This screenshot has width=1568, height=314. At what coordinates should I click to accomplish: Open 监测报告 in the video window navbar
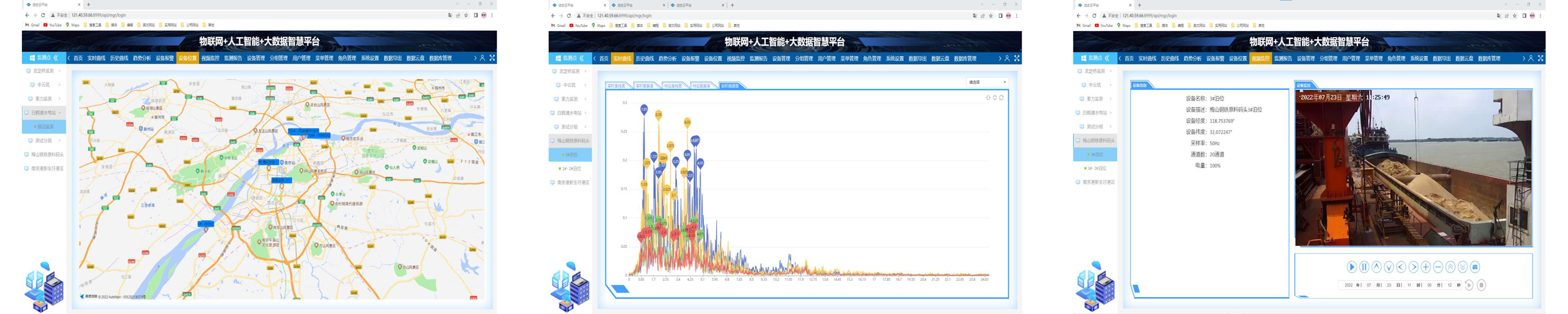point(1283,58)
